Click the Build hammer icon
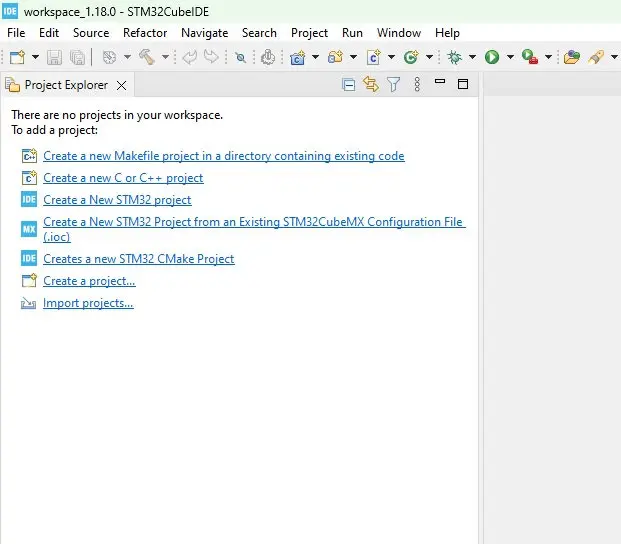 147,58
